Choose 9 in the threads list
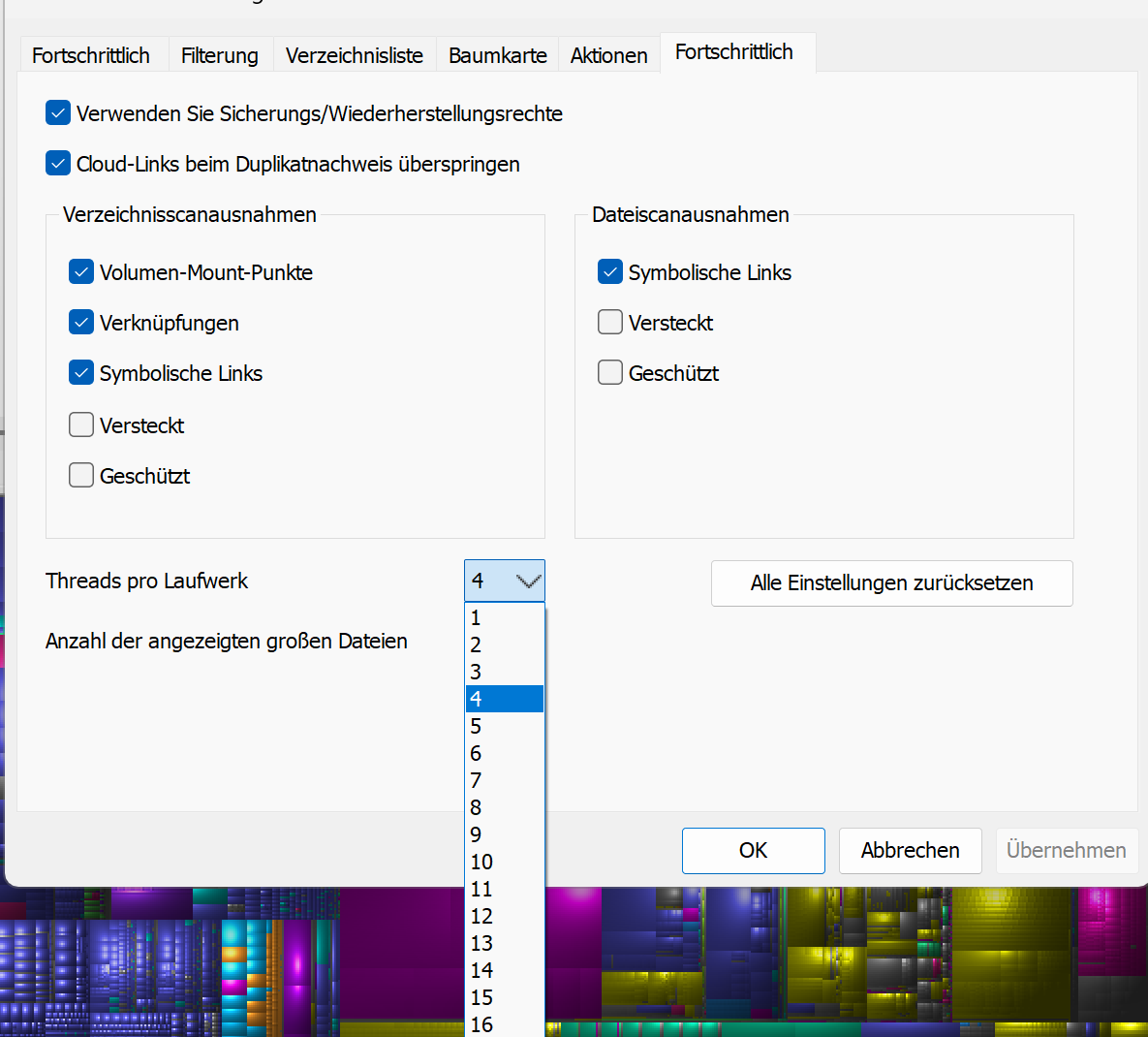 coord(505,834)
